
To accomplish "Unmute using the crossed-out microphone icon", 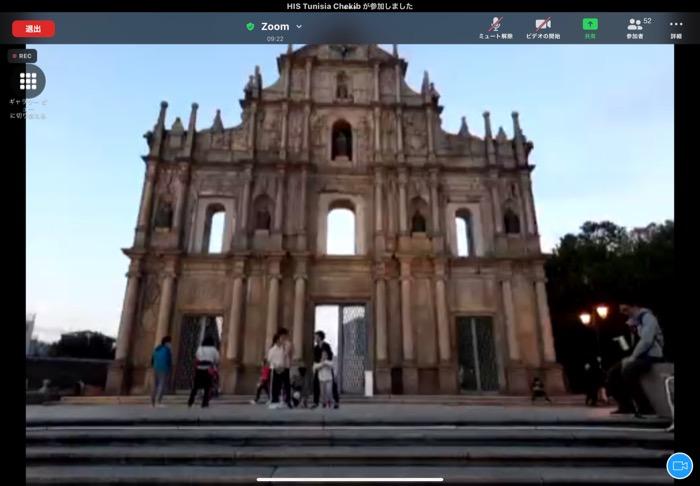I will click(495, 23).
